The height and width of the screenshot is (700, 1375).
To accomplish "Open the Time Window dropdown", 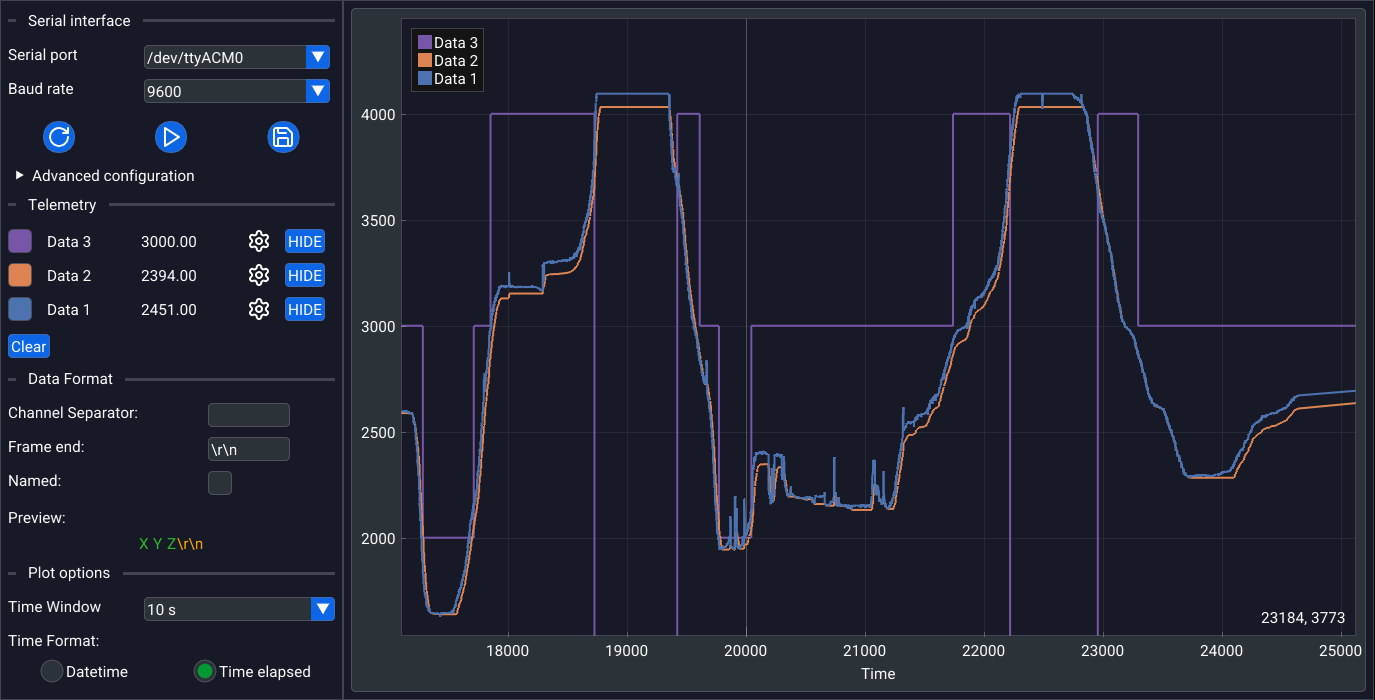I will coord(322,609).
